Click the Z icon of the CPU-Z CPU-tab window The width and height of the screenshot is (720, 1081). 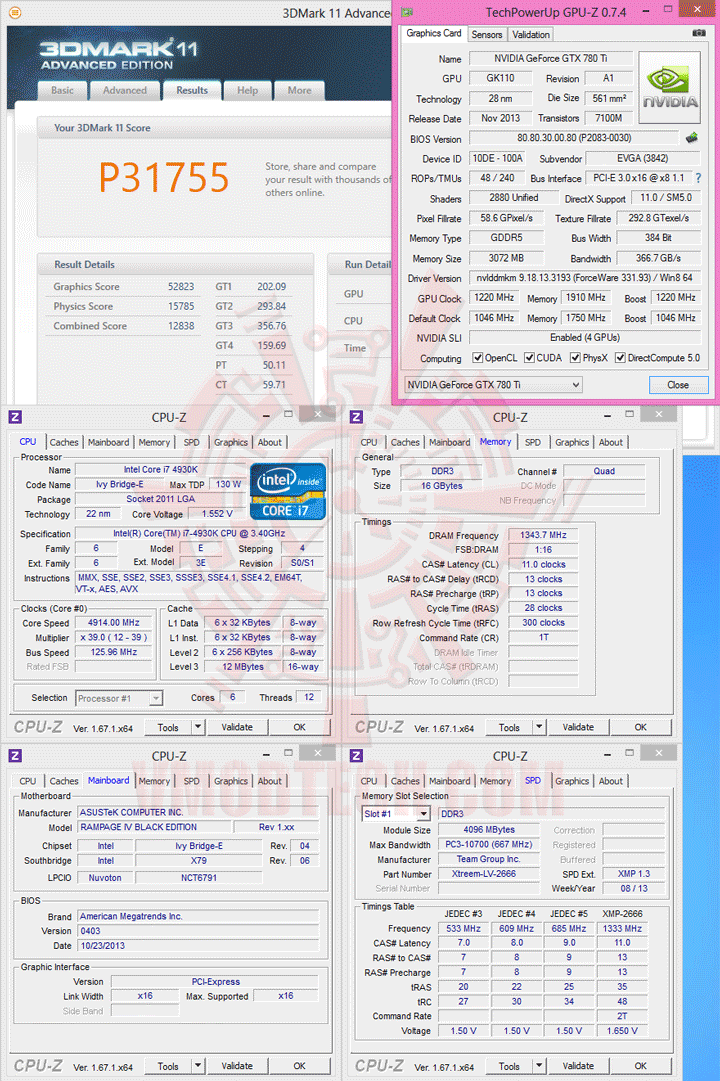pyautogui.click(x=15, y=417)
